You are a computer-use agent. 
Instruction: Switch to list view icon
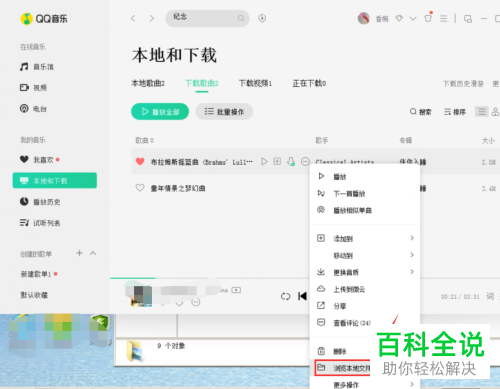click(x=482, y=112)
